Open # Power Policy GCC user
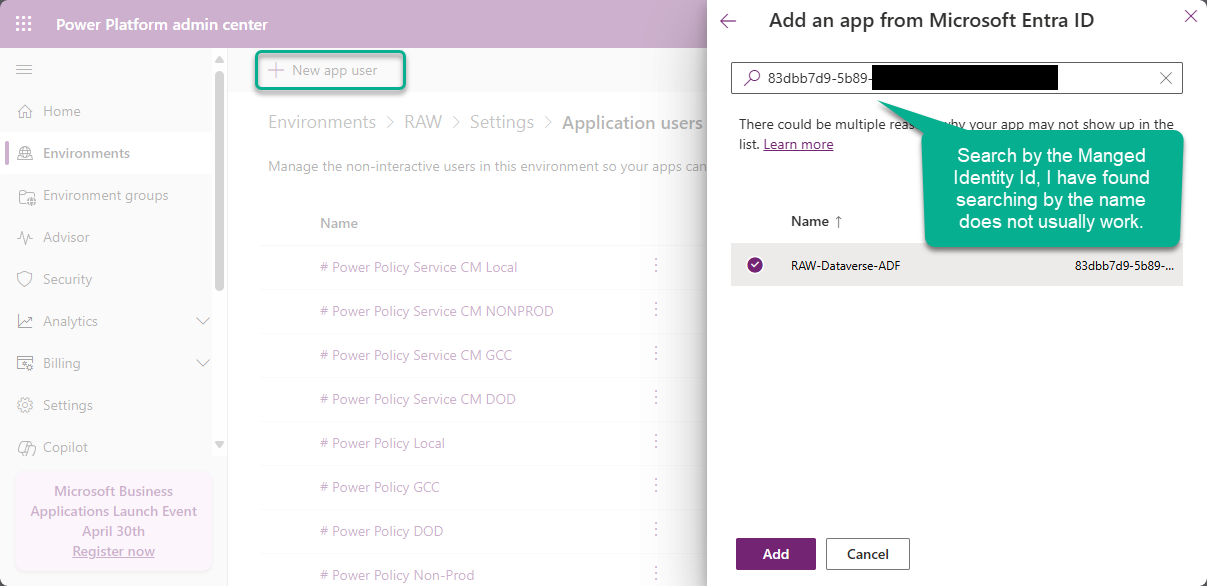 (x=380, y=487)
